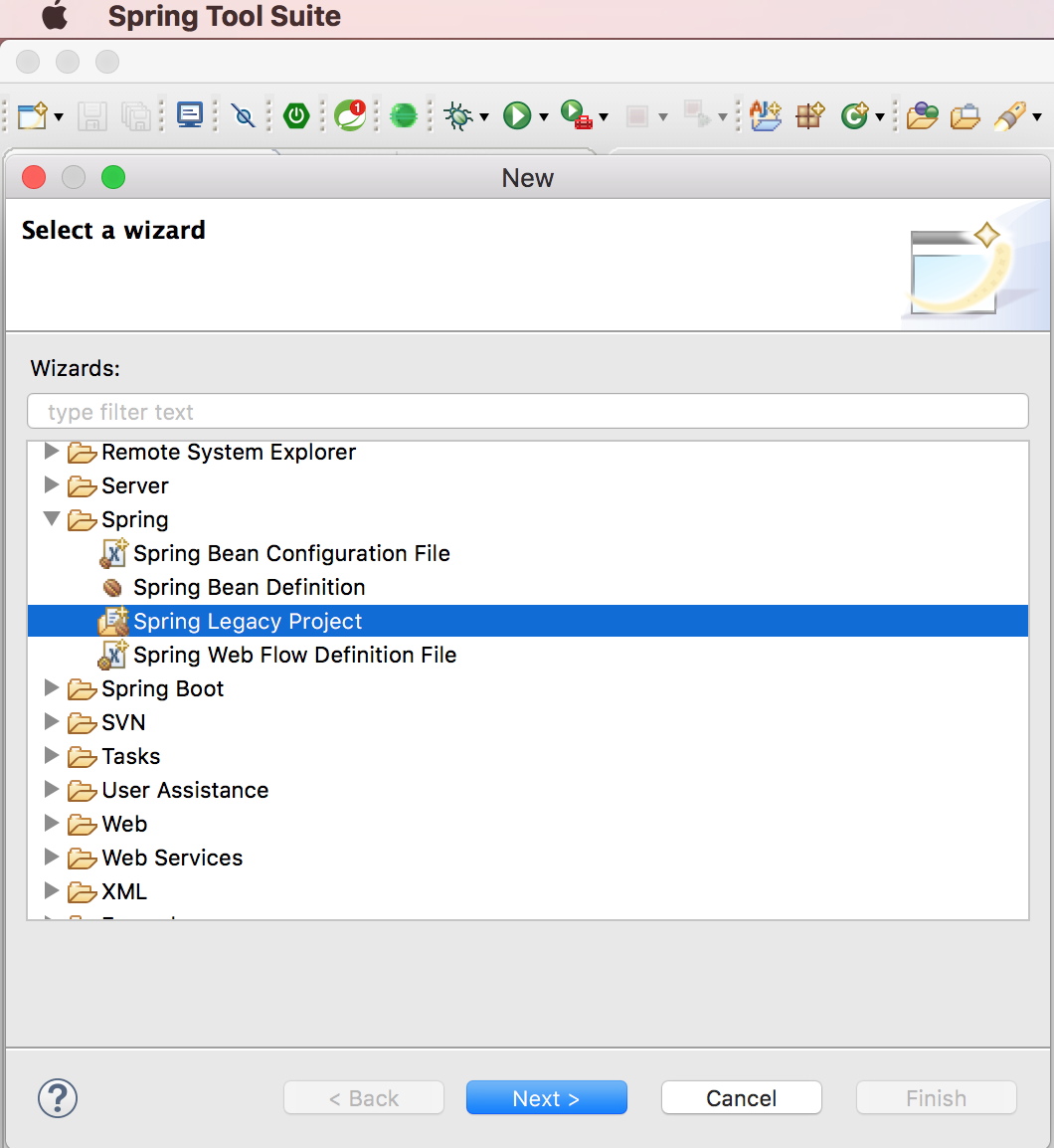Click the Search flashlight toolbar icon
The height and width of the screenshot is (1148, 1054).
coord(1010,115)
